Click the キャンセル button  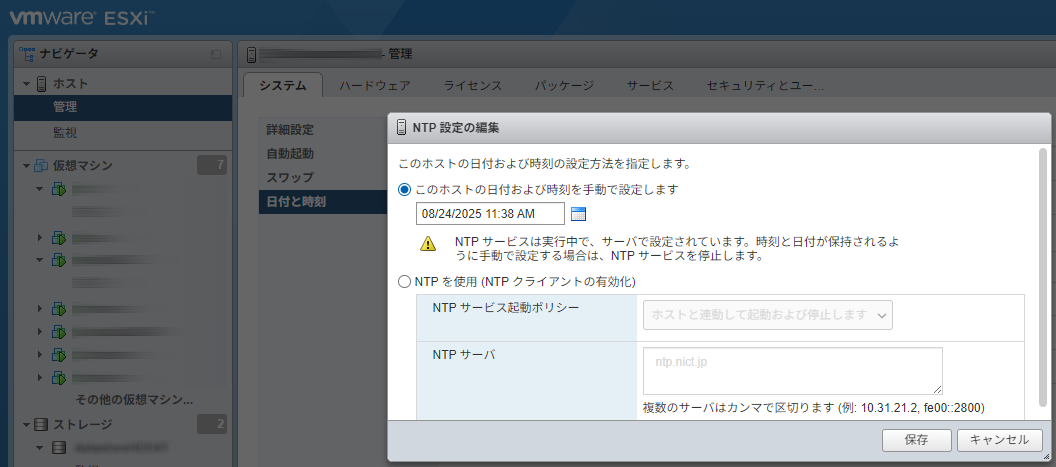tap(999, 440)
